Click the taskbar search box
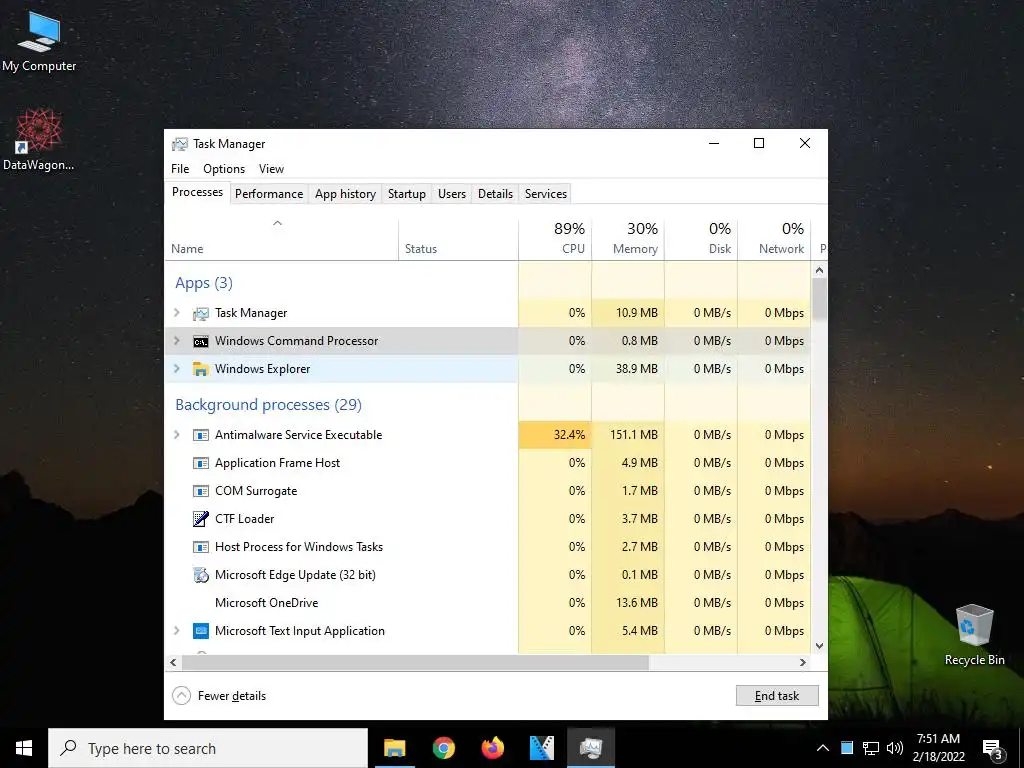1024x768 pixels. pos(208,748)
